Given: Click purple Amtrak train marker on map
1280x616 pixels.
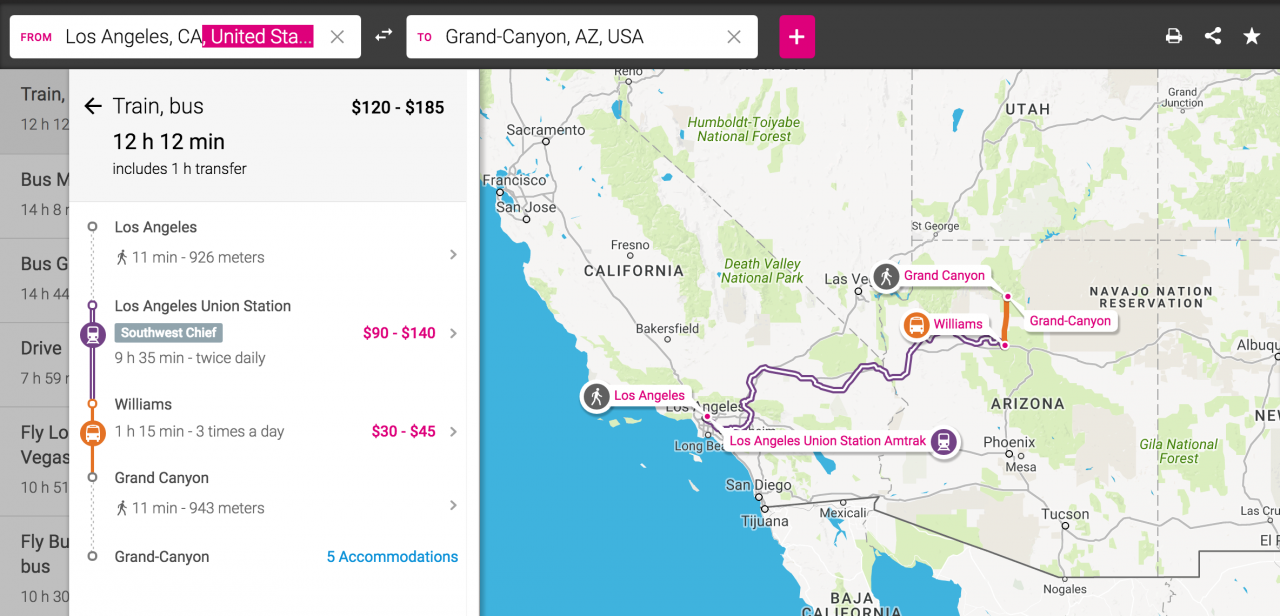Looking at the screenshot, I should 943,441.
